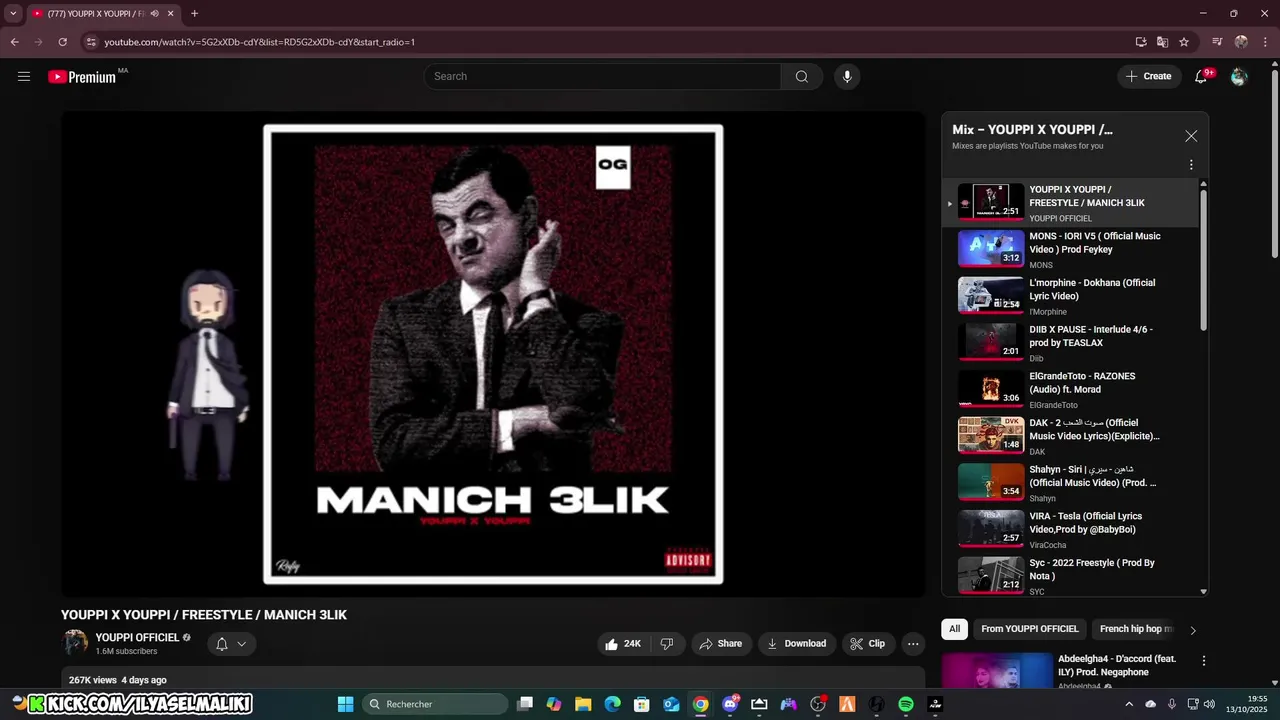Open YouTube account avatar menu
This screenshot has width=1280, height=720.
(x=1239, y=77)
